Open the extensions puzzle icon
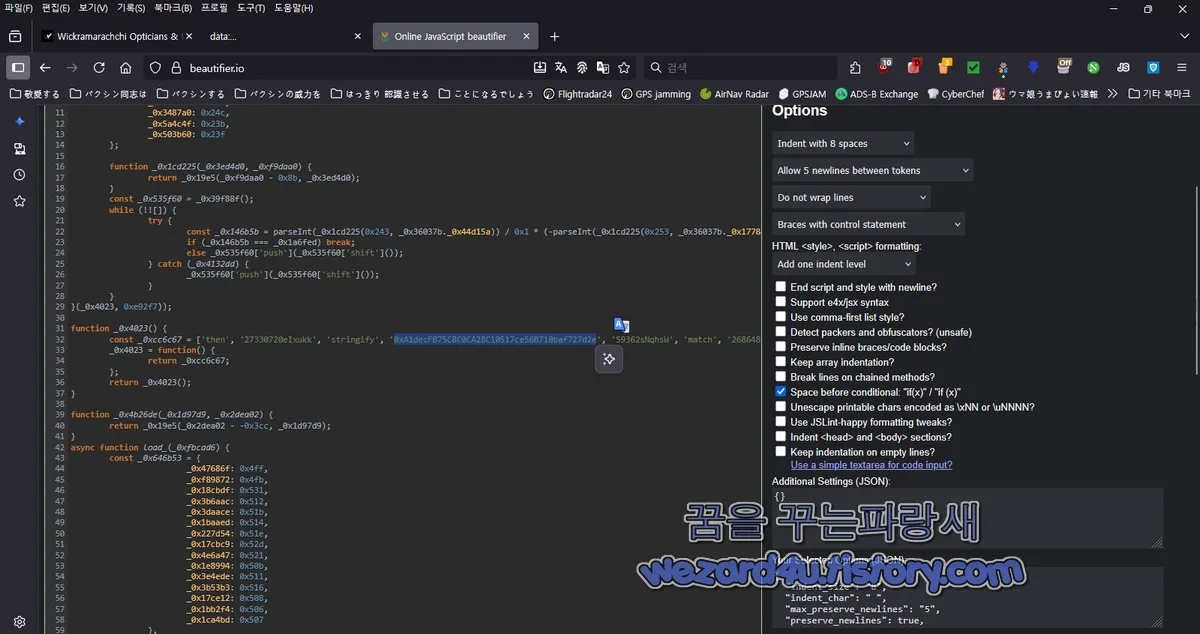 click(855, 68)
